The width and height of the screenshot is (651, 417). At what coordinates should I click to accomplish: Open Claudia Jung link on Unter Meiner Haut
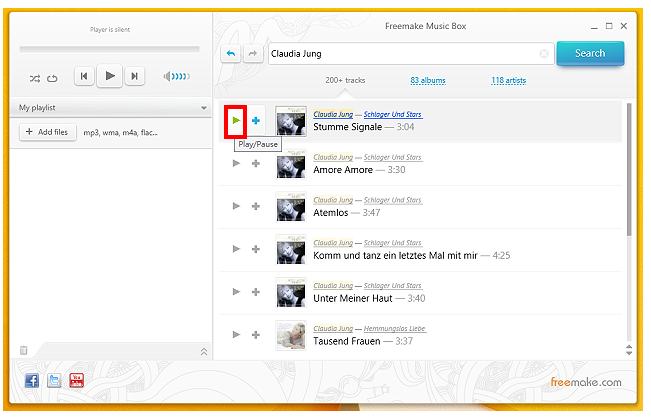333,285
